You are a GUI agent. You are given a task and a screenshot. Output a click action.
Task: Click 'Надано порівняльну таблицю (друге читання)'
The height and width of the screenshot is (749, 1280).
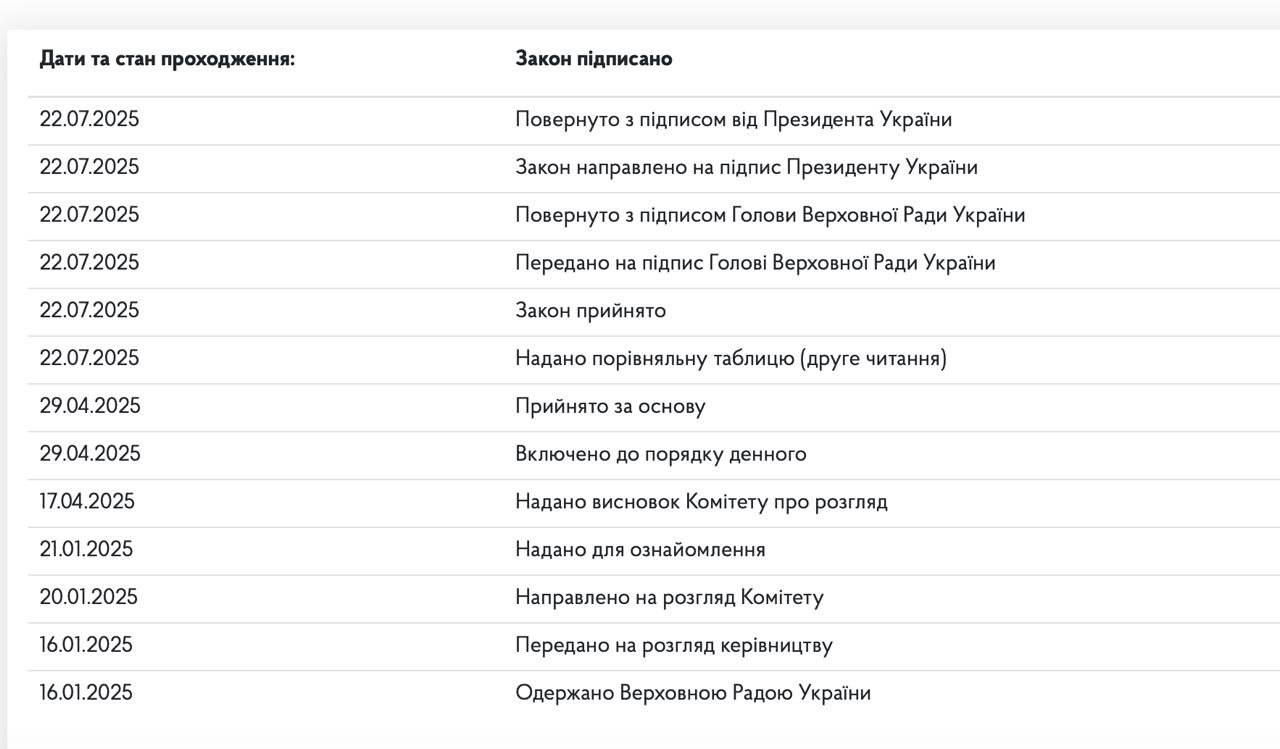point(731,359)
